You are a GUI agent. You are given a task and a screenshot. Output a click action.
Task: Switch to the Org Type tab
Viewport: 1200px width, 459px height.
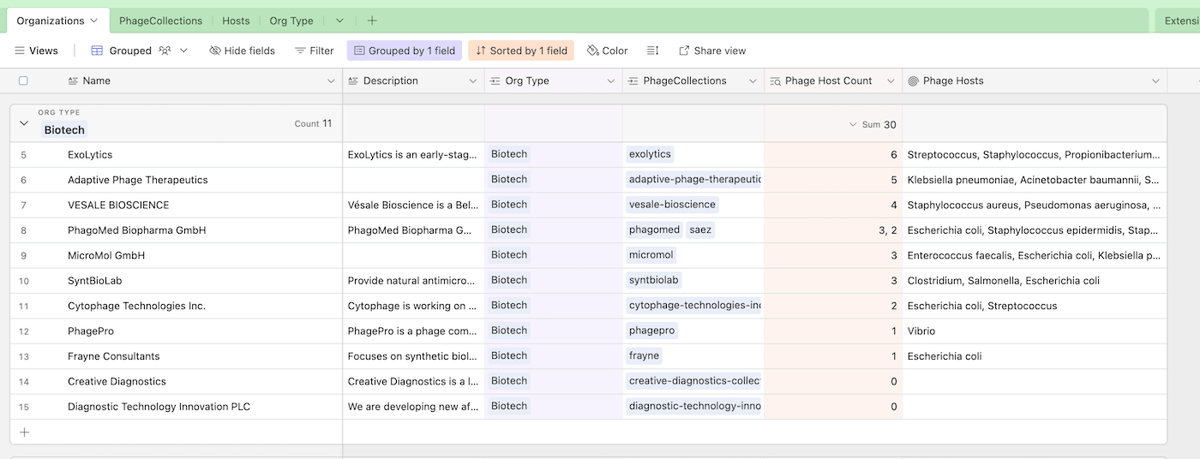[291, 21]
